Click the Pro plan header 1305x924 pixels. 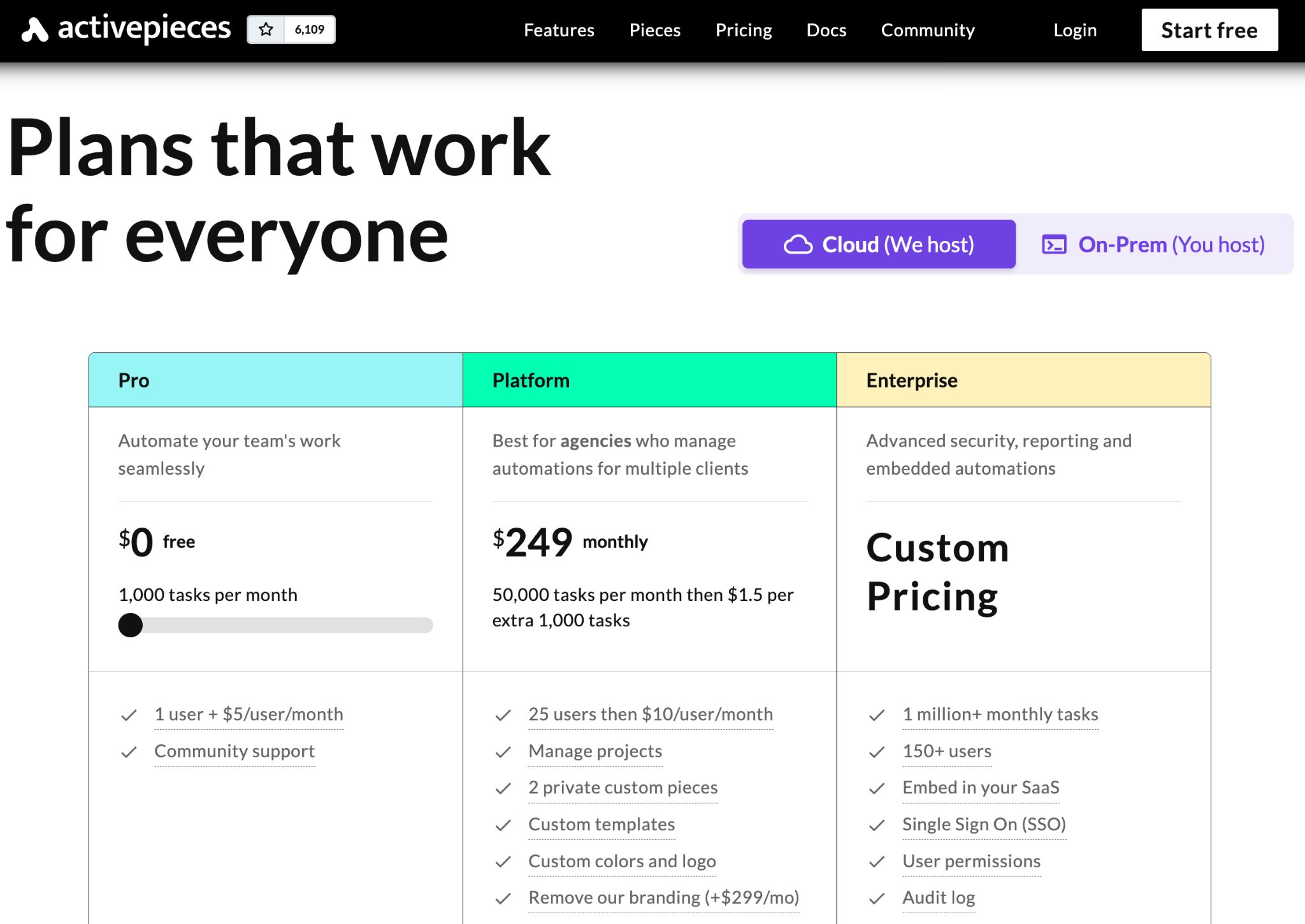[276, 380]
